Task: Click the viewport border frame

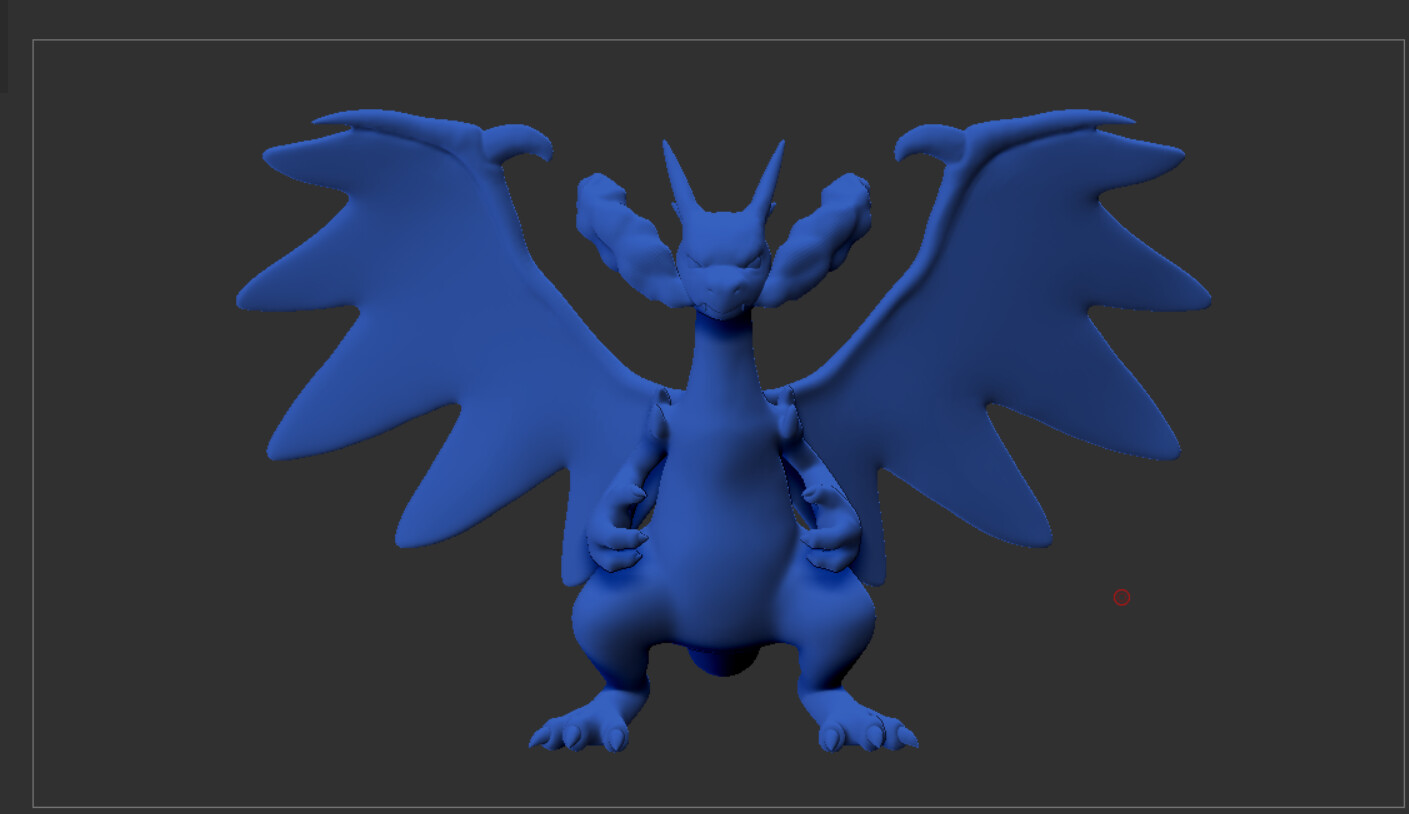Action: [x=700, y=40]
